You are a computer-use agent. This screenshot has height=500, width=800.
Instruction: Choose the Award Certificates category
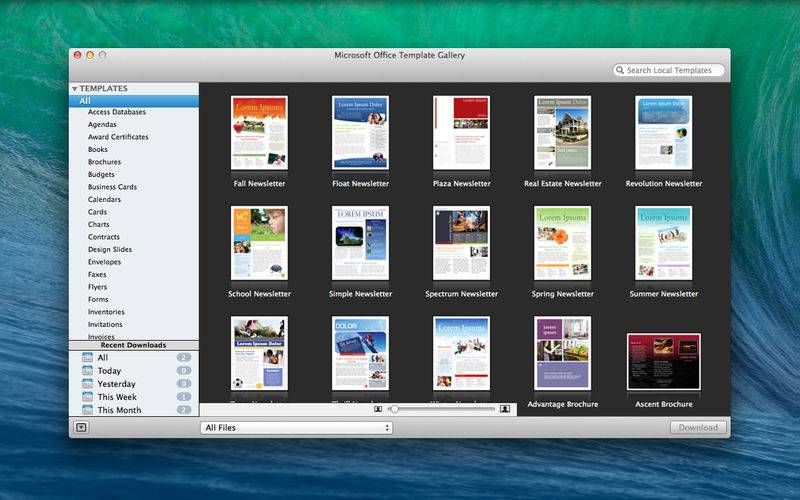(118, 137)
